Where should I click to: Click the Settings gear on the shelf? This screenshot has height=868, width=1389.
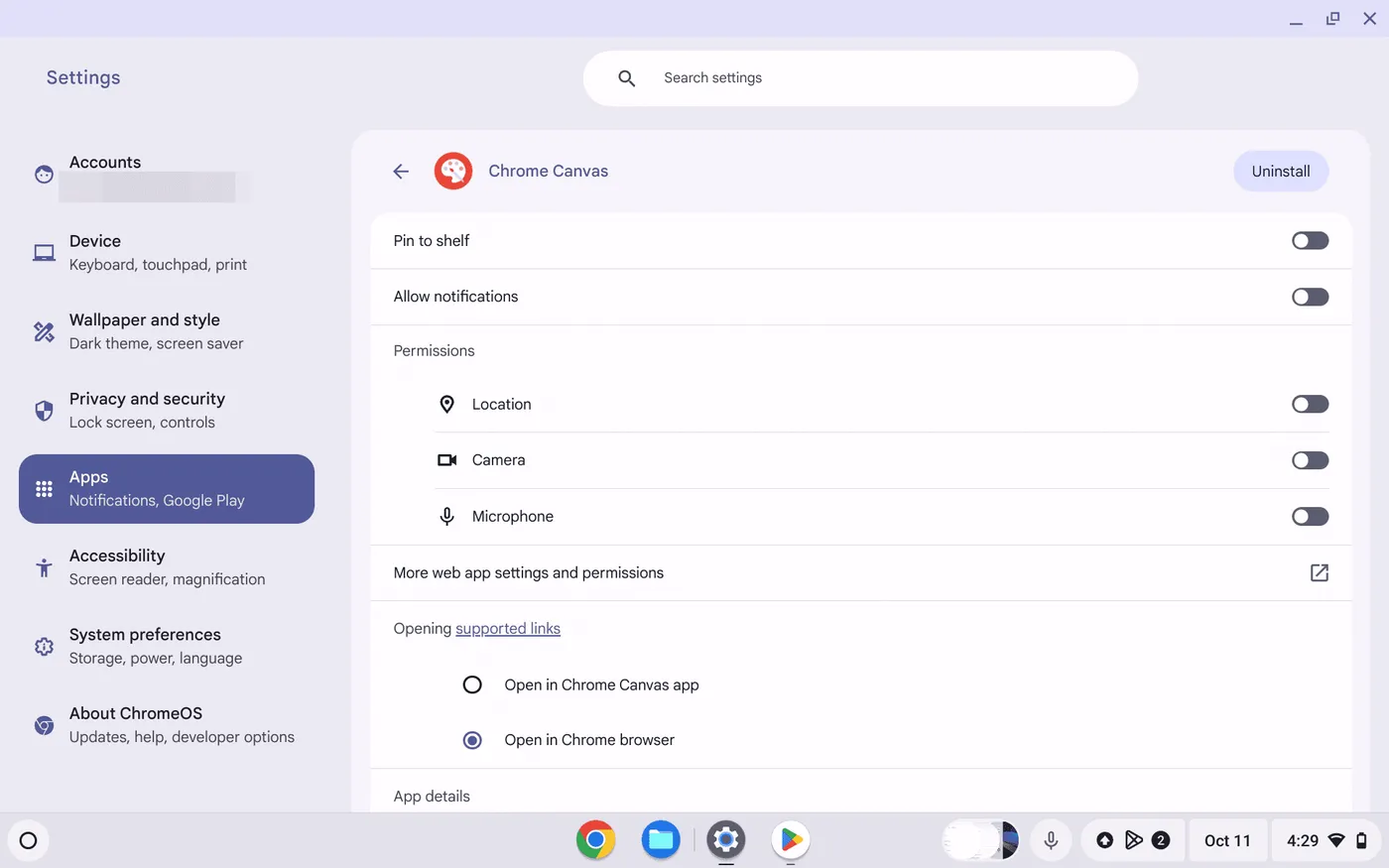tap(726, 840)
